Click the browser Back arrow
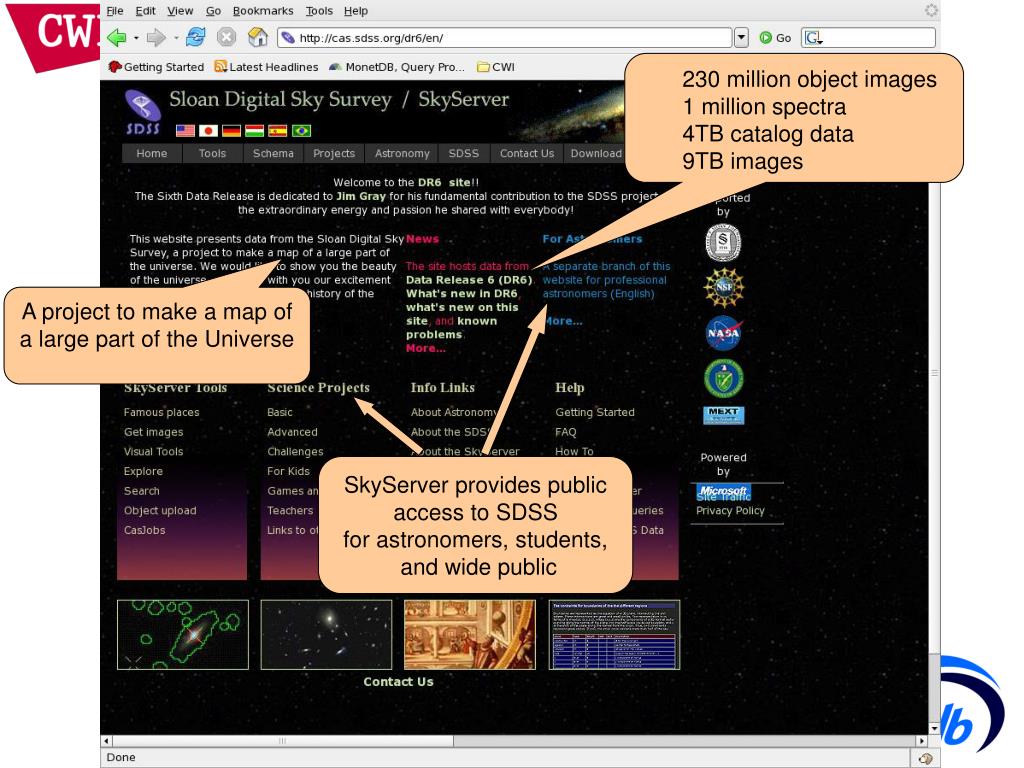Screen dimensions: 1024x768 (117, 38)
